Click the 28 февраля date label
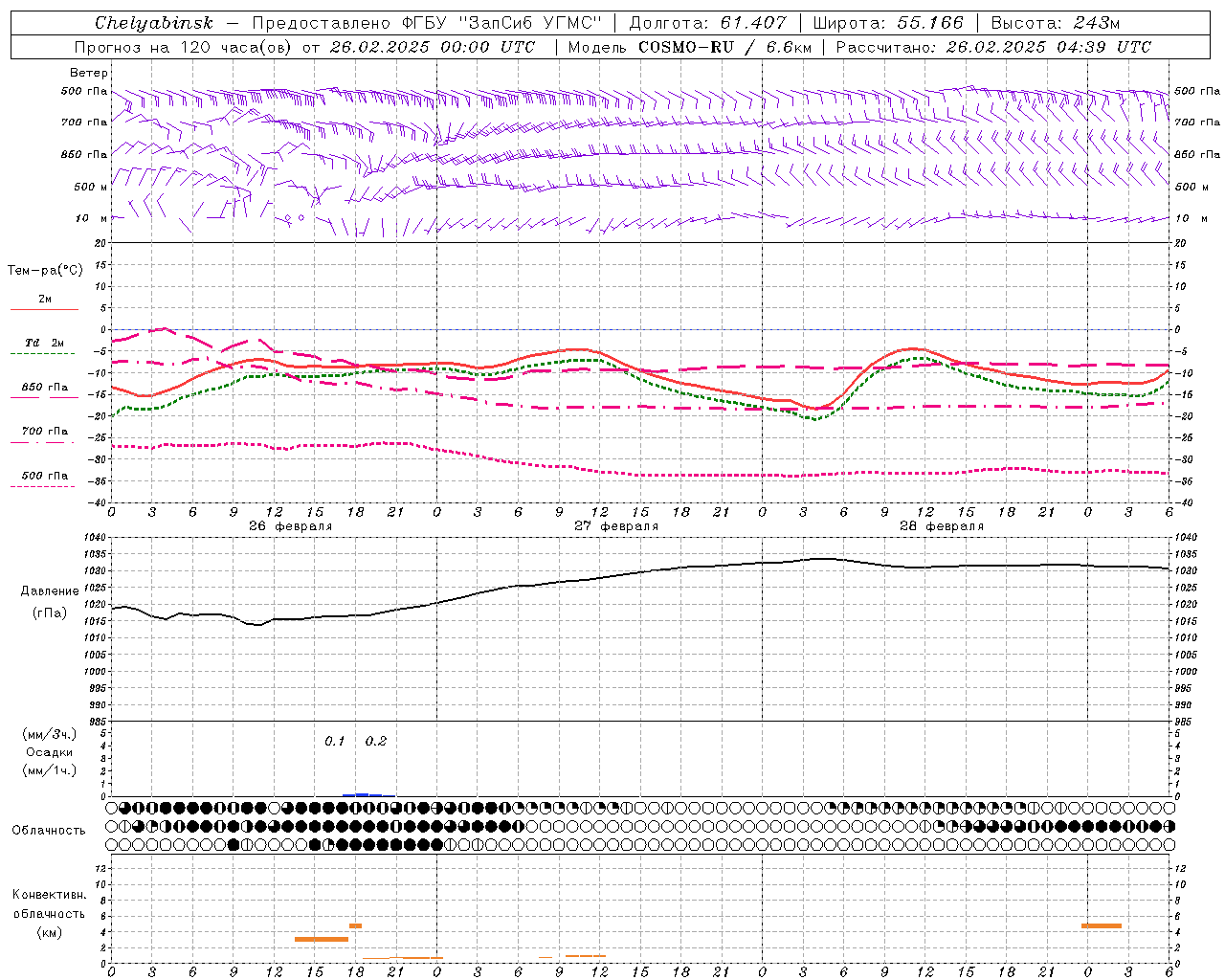 941,526
